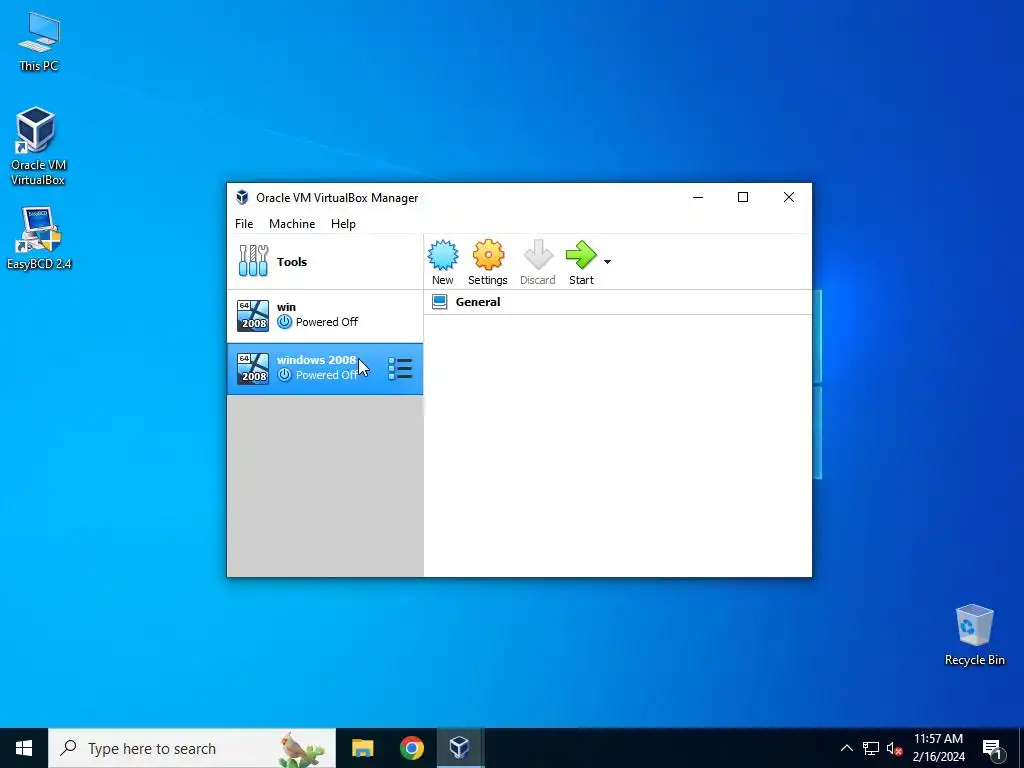Open the Machine menu

click(292, 224)
